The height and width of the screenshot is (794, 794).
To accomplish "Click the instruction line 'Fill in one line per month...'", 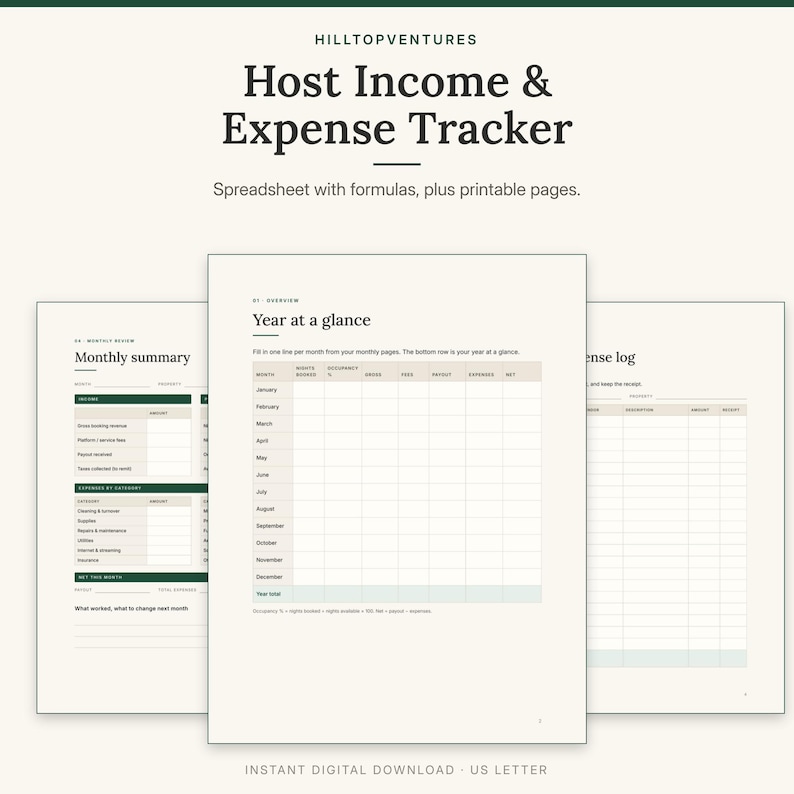I will point(386,351).
